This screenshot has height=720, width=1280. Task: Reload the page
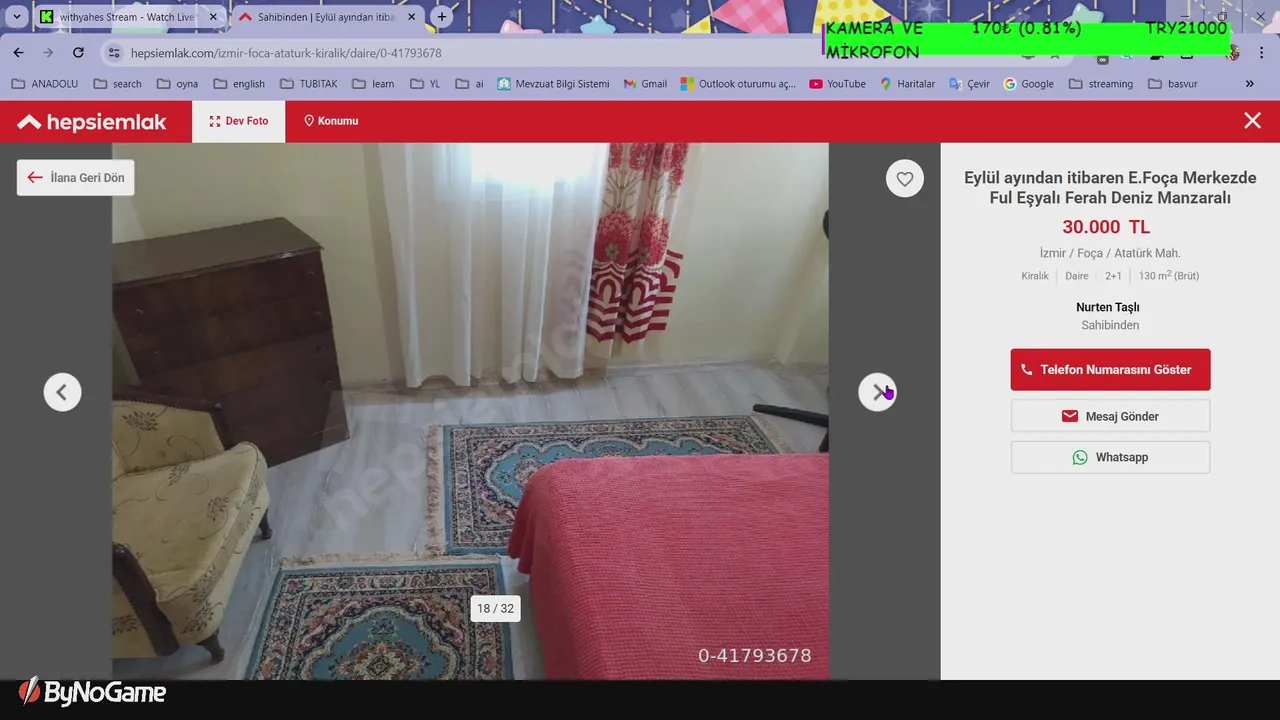click(78, 52)
